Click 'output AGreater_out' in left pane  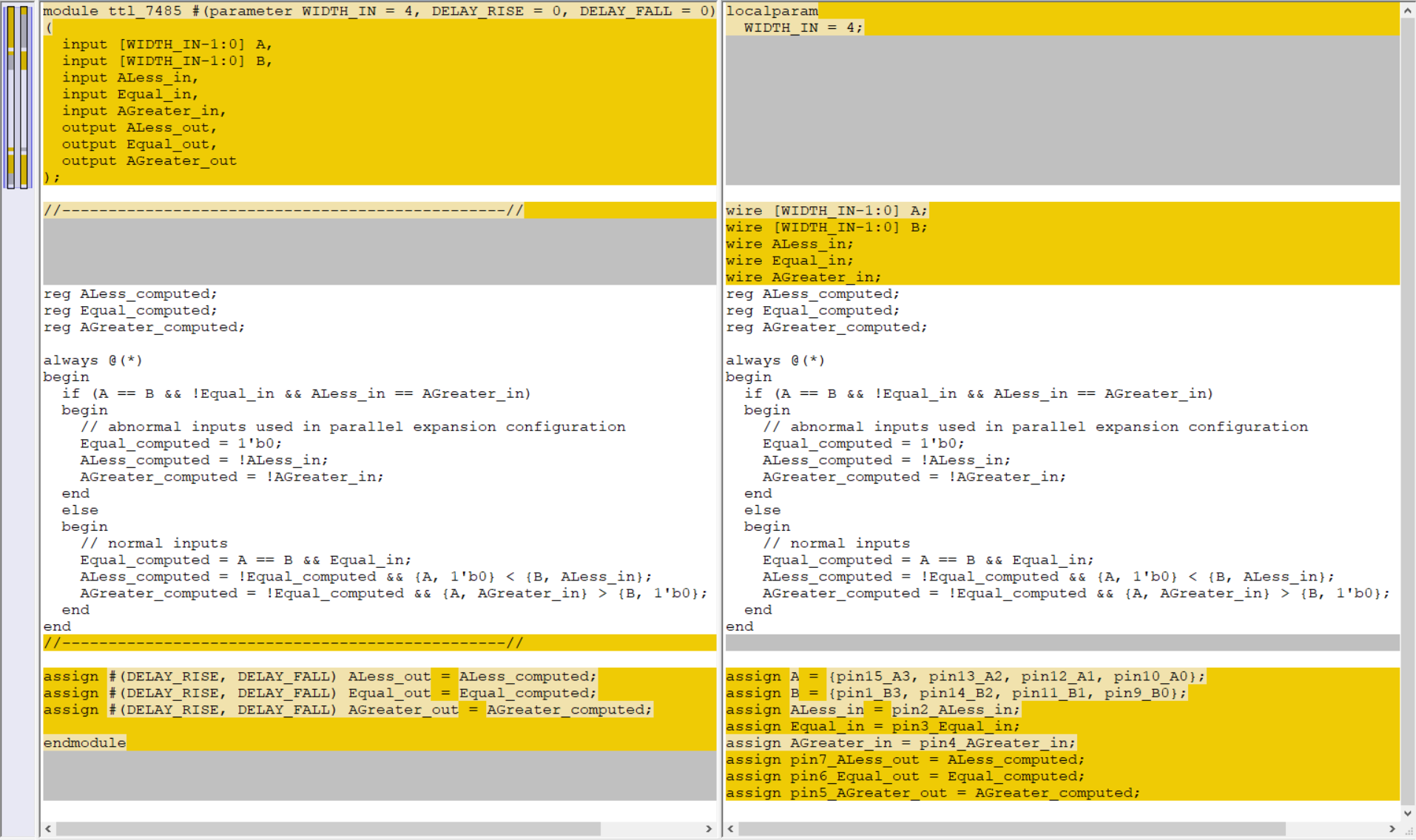(149, 160)
